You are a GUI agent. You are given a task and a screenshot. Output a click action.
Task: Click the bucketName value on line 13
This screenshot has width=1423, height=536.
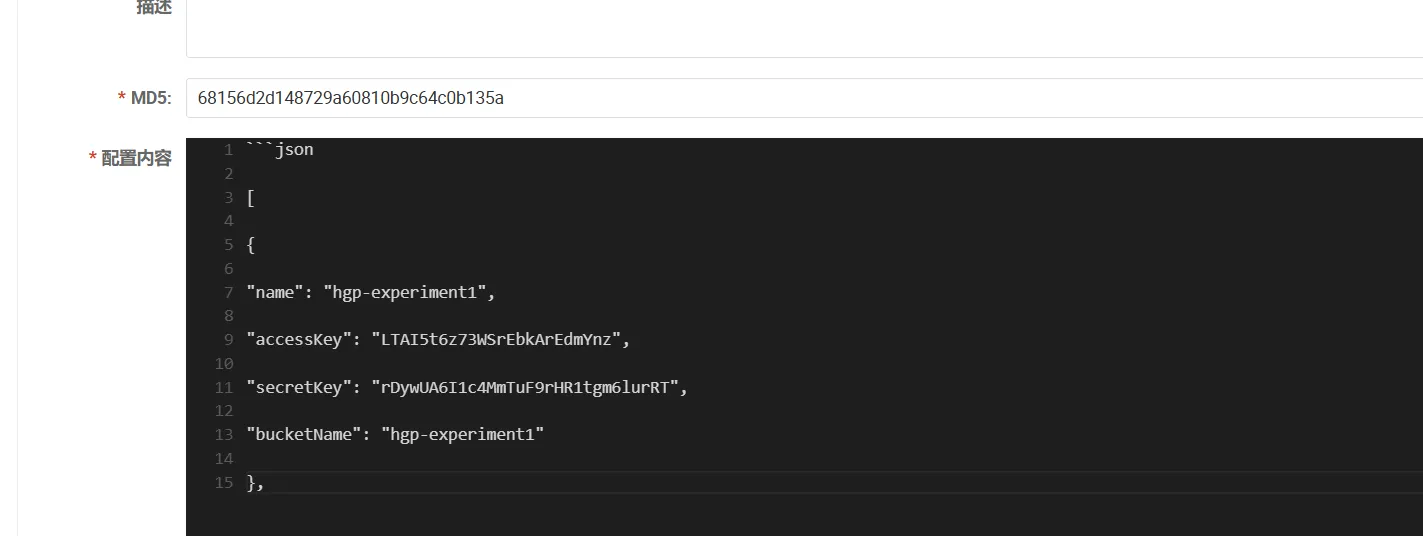pos(462,435)
